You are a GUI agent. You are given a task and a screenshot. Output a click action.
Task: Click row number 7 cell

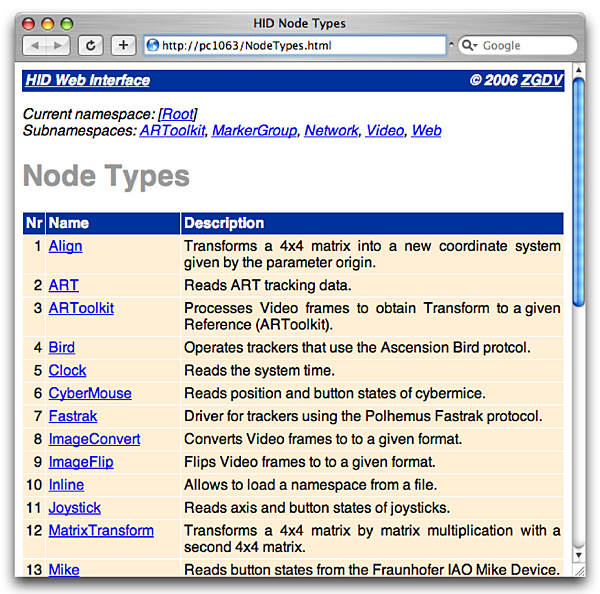coord(34,416)
